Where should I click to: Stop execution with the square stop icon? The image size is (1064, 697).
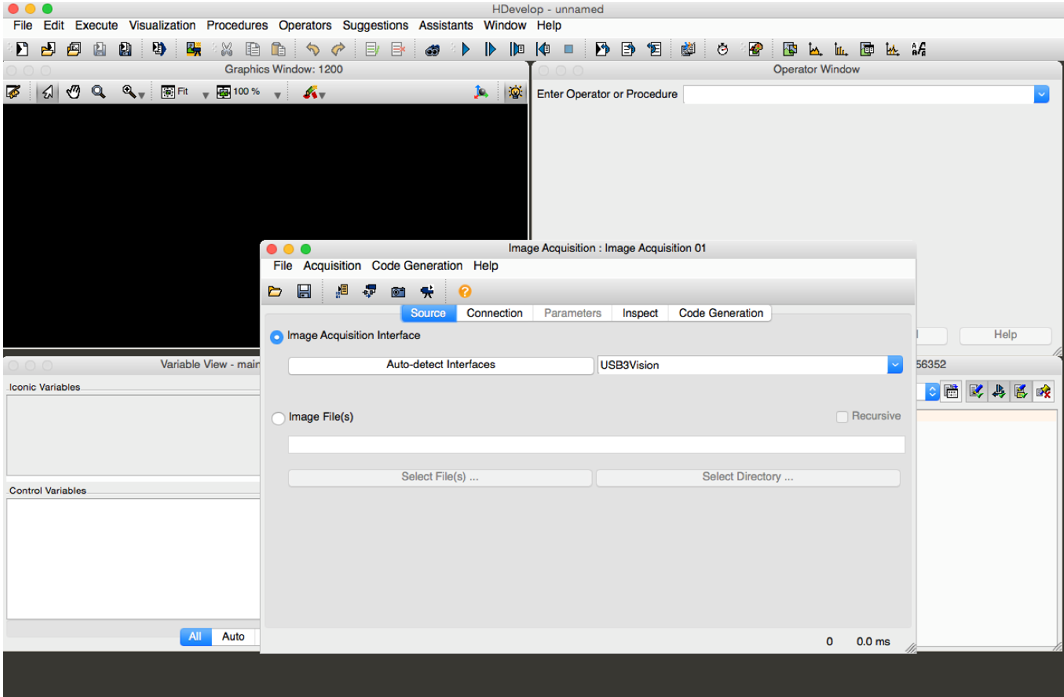click(x=569, y=49)
